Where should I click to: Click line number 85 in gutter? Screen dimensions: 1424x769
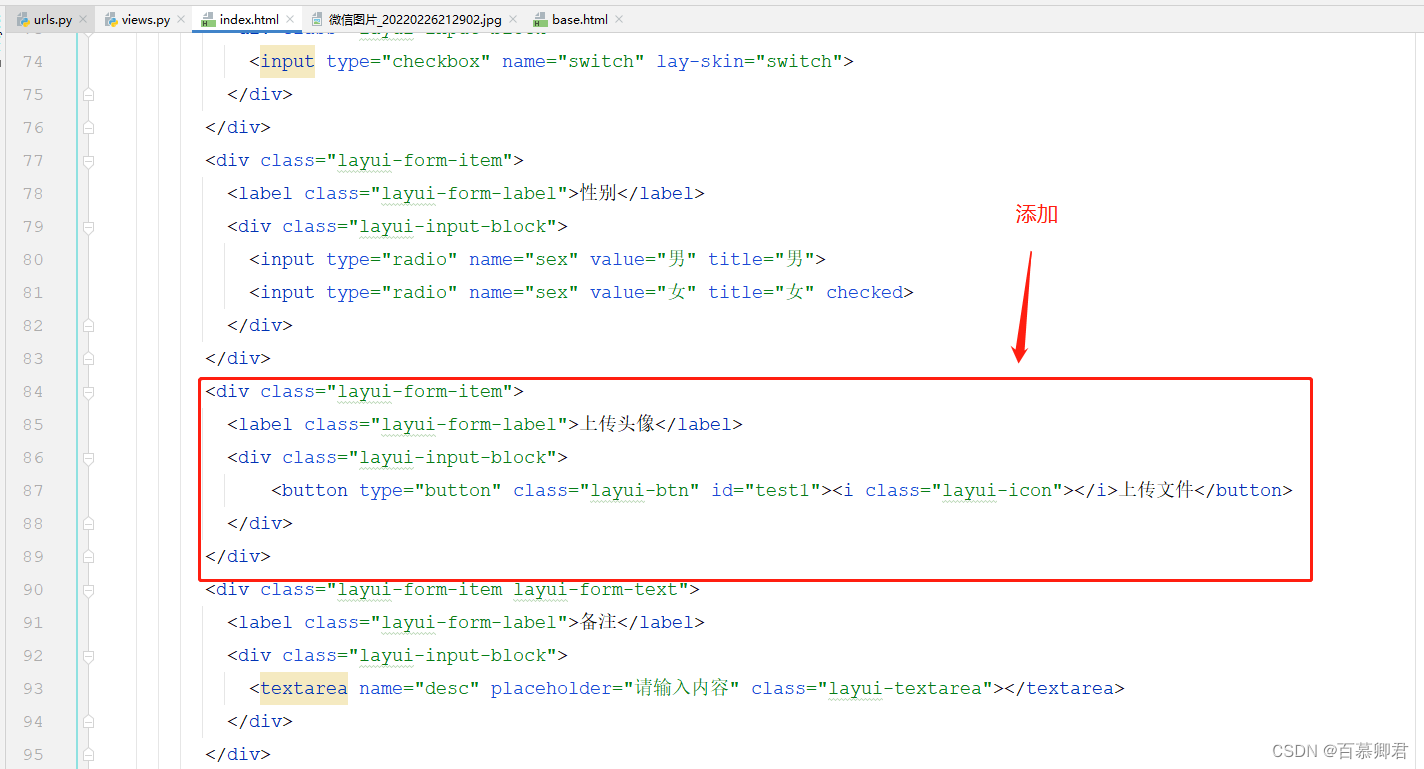pyautogui.click(x=33, y=425)
